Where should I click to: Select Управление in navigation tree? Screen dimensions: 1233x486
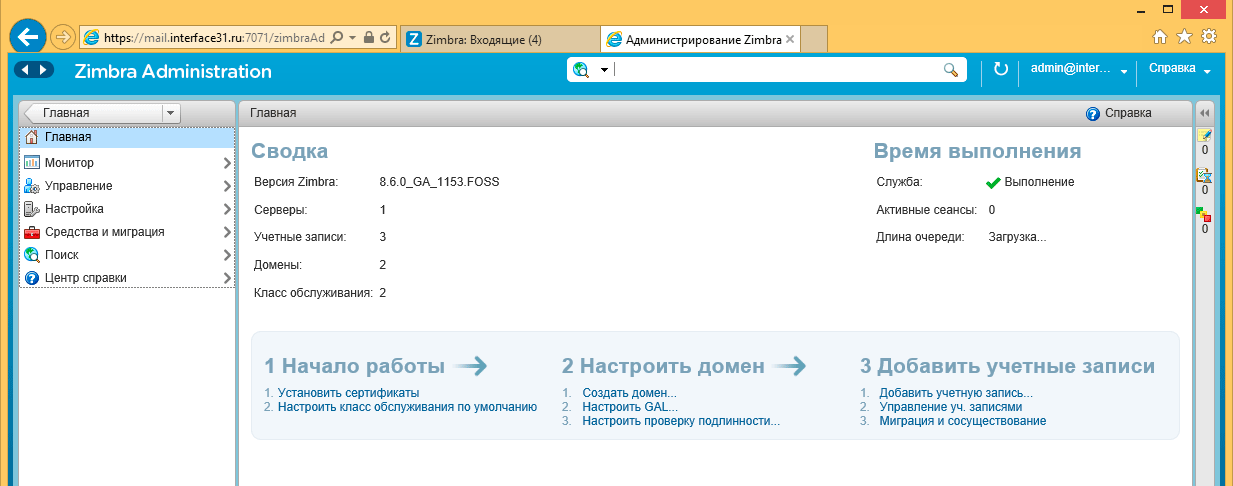126,186
